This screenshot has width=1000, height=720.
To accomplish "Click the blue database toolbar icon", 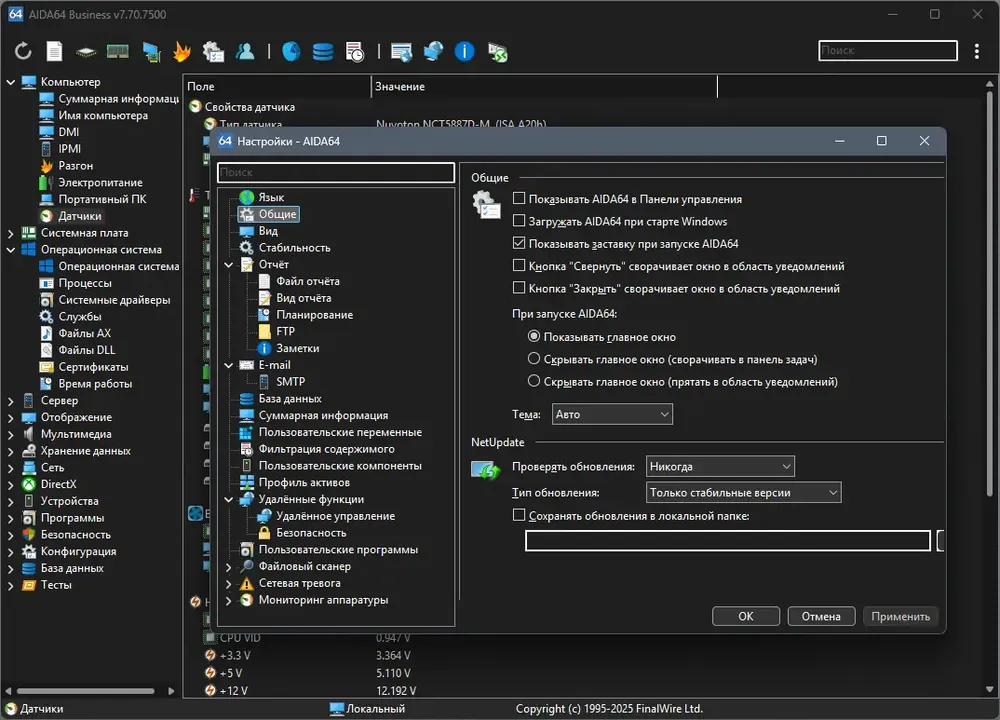I will point(322,51).
